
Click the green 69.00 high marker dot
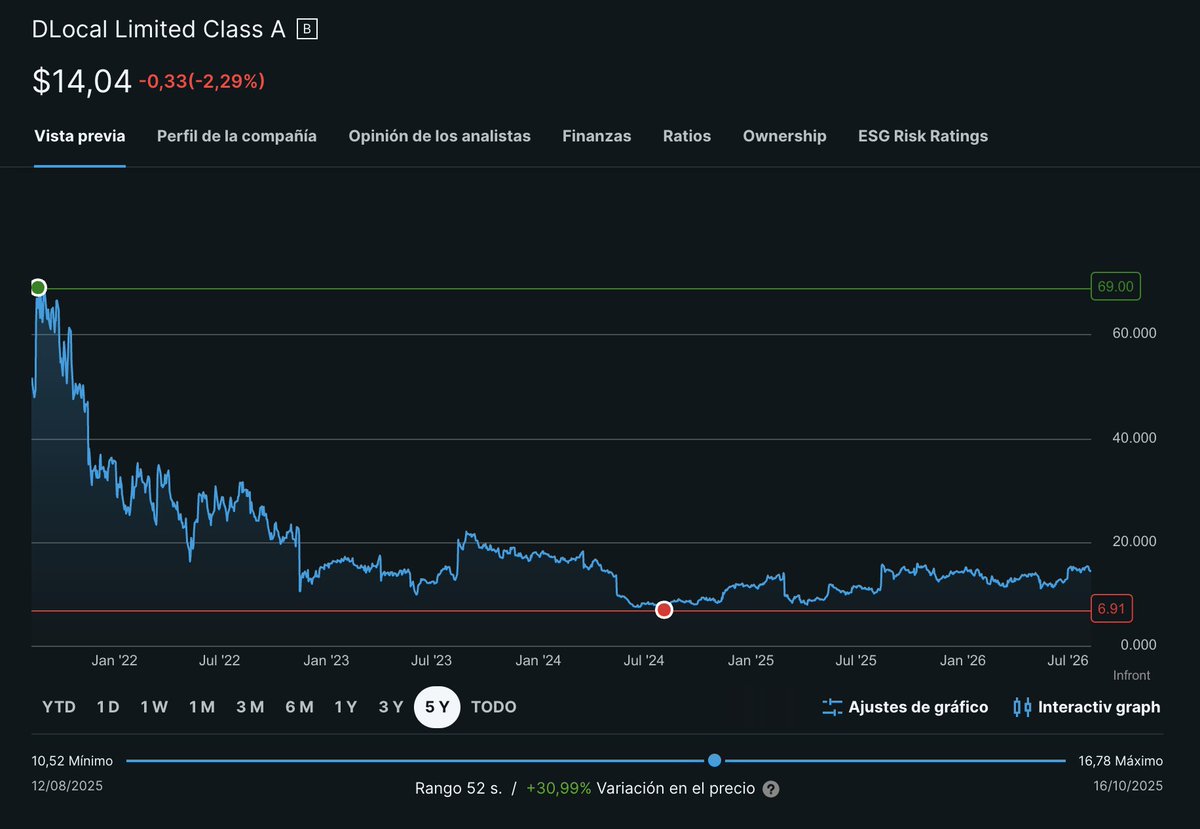38,288
